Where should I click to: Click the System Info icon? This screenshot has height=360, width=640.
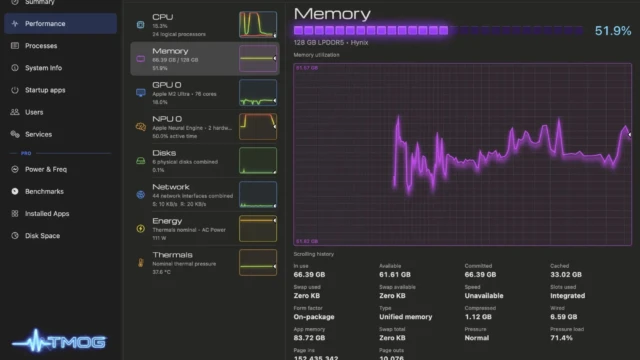click(15, 68)
